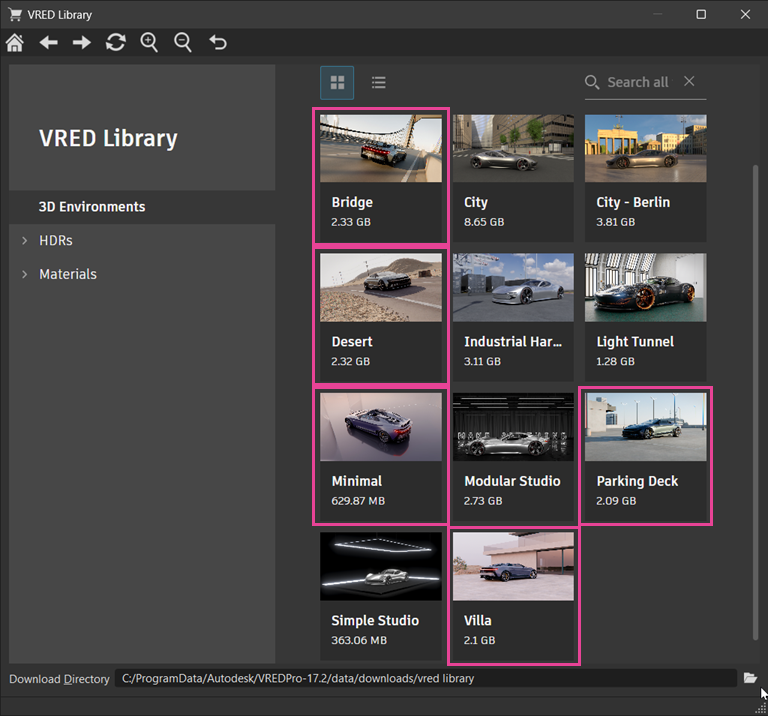
Task: Open the Modular Studio thumbnail
Action: [x=513, y=427]
